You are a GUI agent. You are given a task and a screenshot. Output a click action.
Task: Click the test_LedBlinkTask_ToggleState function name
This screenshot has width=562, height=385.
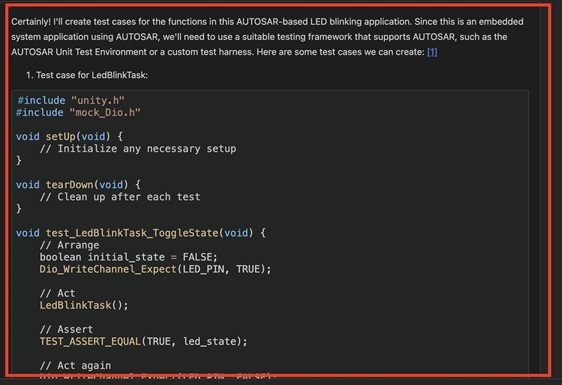point(132,233)
